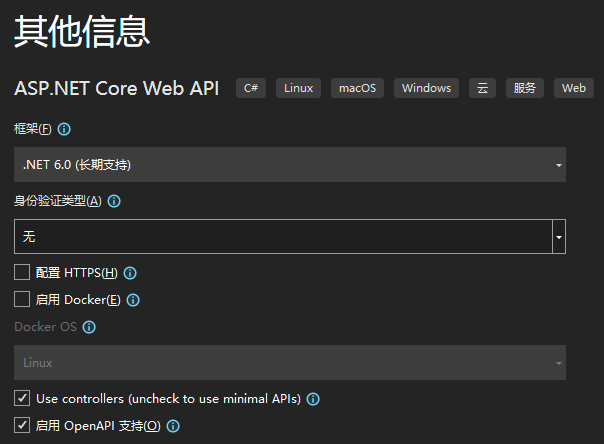Click the Docker OS label

(45, 327)
